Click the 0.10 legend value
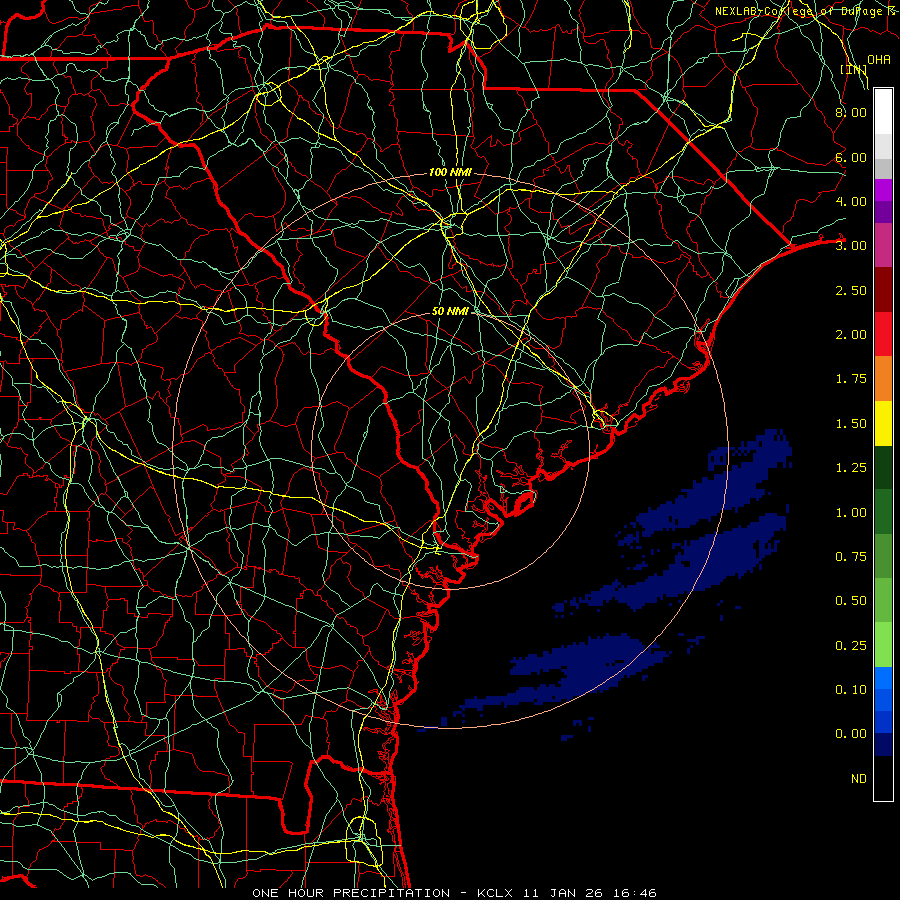 coord(851,690)
